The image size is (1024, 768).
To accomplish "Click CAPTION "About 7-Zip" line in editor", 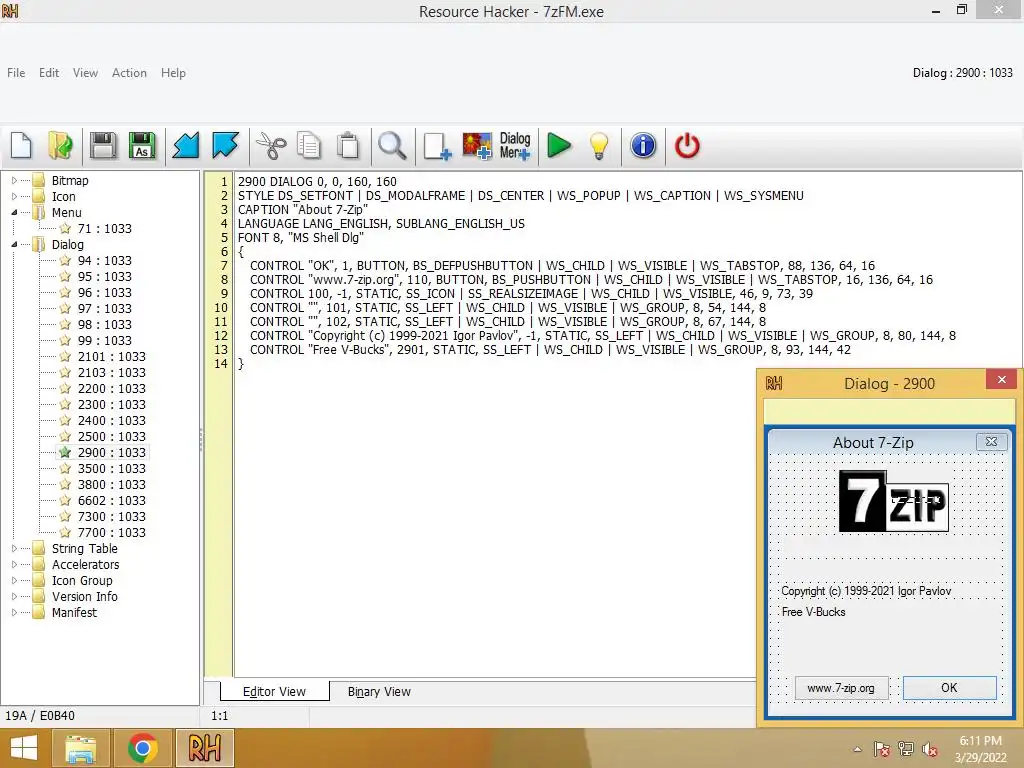I will 303,210.
